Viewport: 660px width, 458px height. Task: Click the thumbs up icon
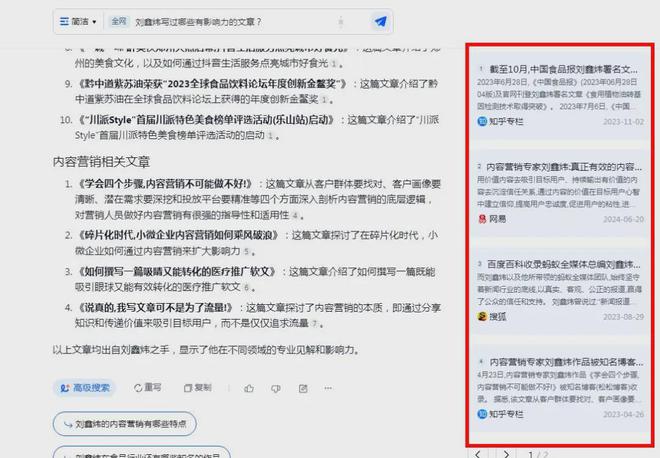click(249, 388)
